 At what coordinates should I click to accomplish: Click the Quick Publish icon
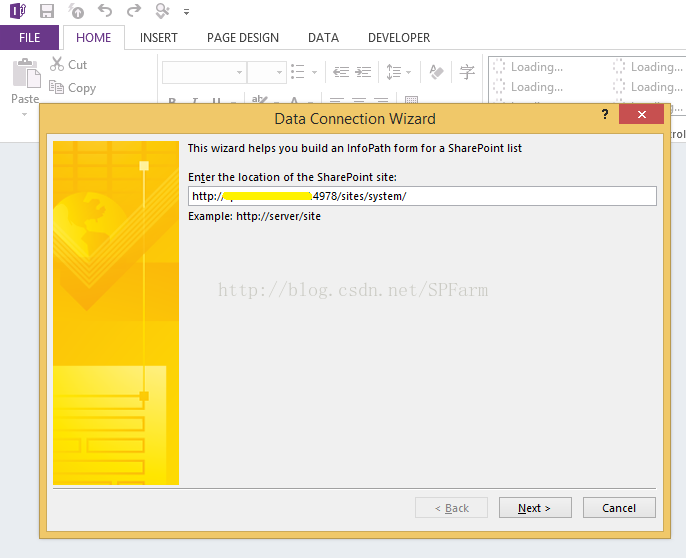76,11
